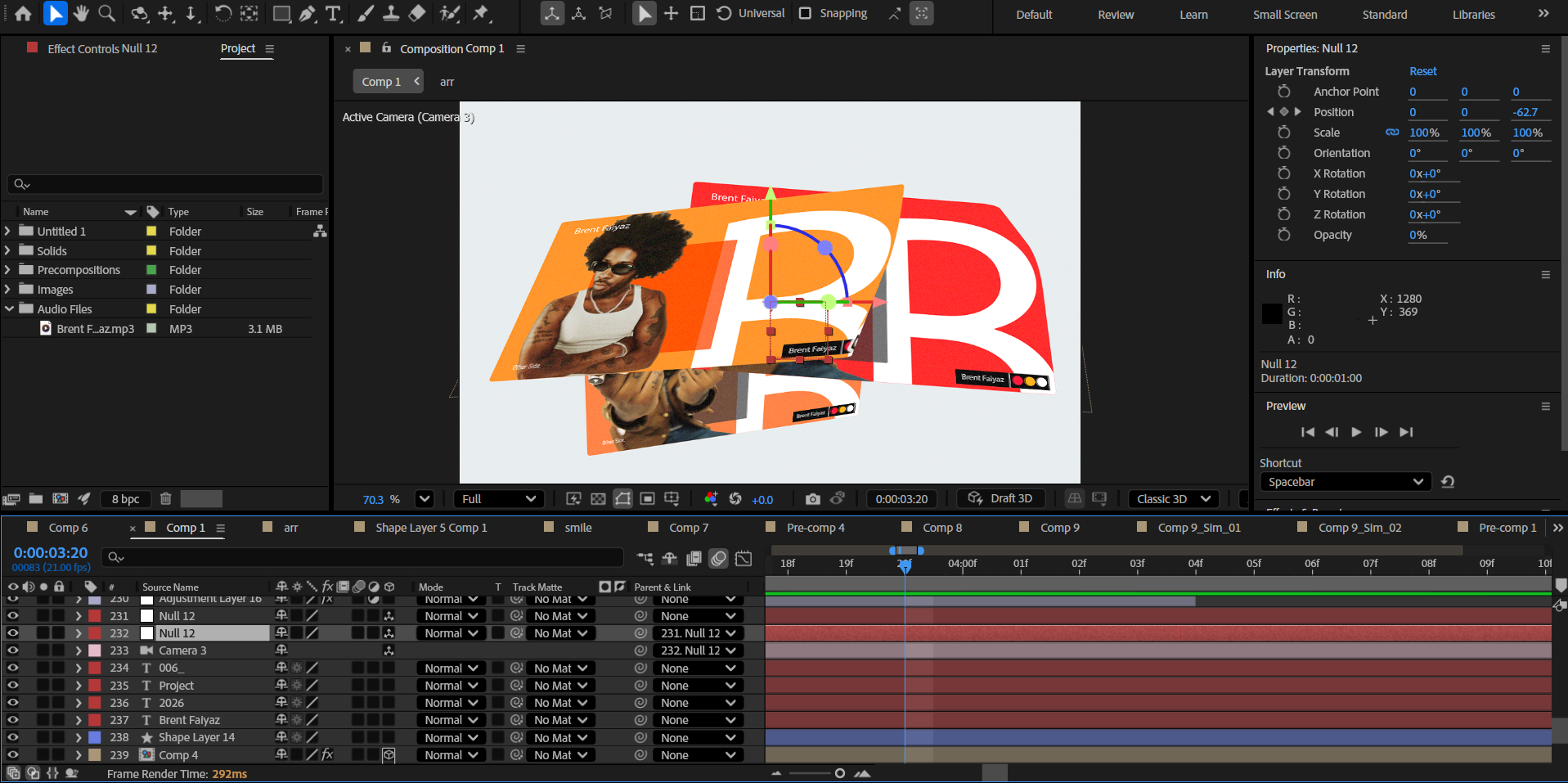The width and height of the screenshot is (1568, 783).
Task: Click the Draft 3D button
Action: point(1001,499)
